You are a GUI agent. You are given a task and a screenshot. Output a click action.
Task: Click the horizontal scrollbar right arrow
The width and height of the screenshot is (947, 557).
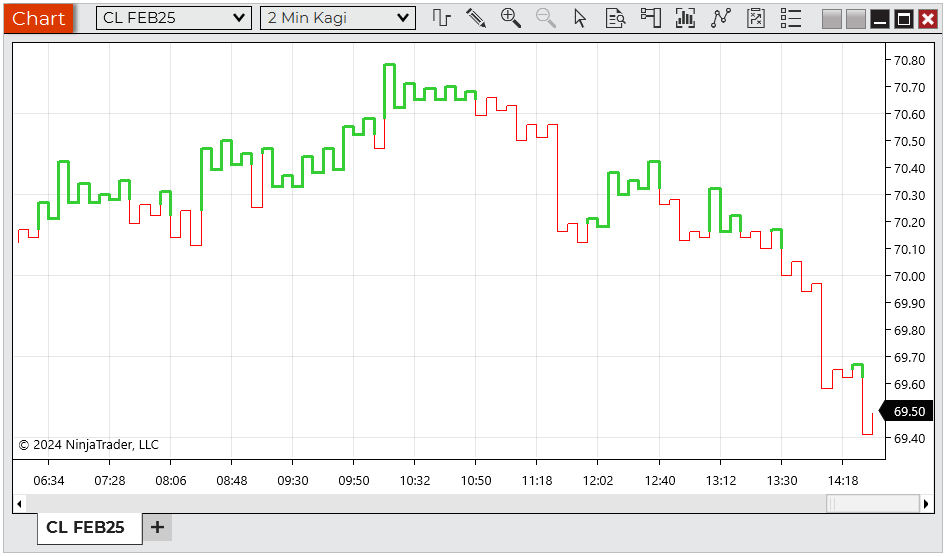928,503
